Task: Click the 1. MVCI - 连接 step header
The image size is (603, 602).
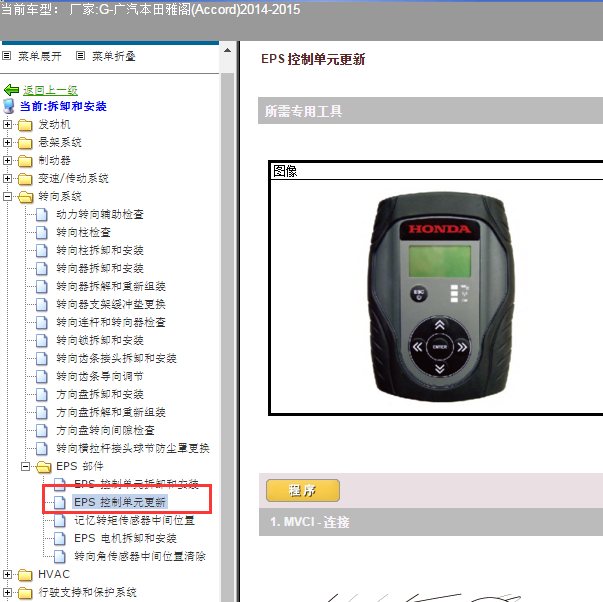Action: (x=431, y=522)
